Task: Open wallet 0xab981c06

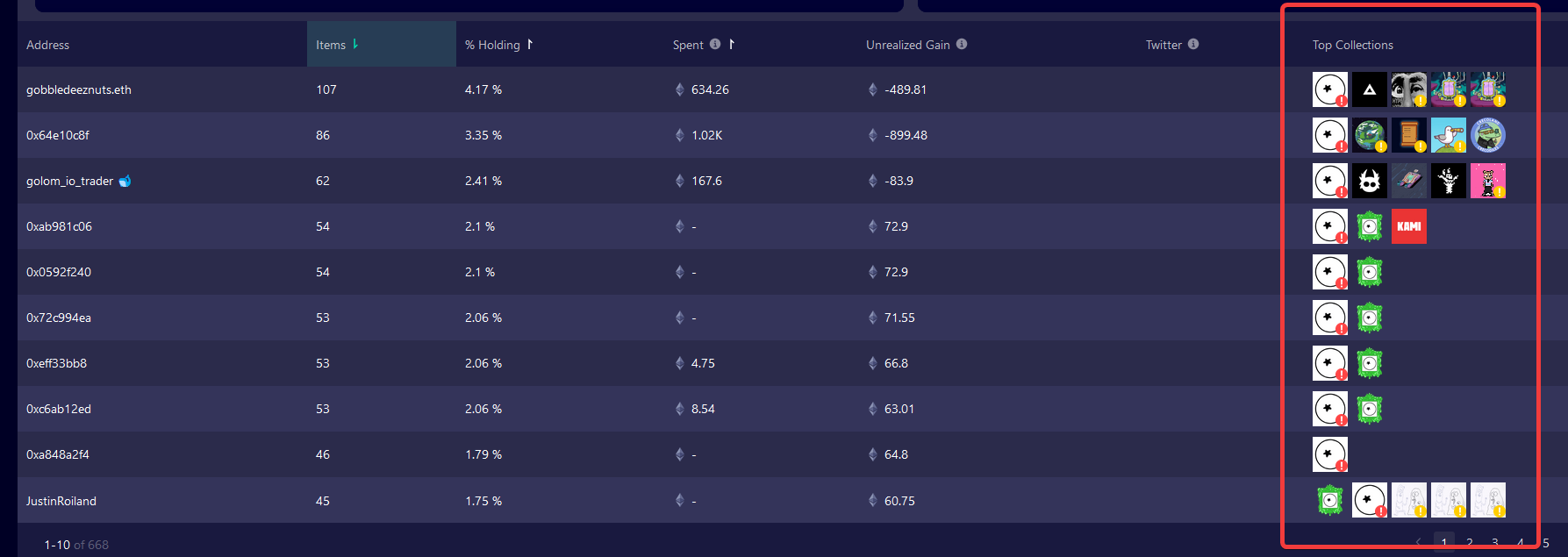Action: click(x=59, y=226)
